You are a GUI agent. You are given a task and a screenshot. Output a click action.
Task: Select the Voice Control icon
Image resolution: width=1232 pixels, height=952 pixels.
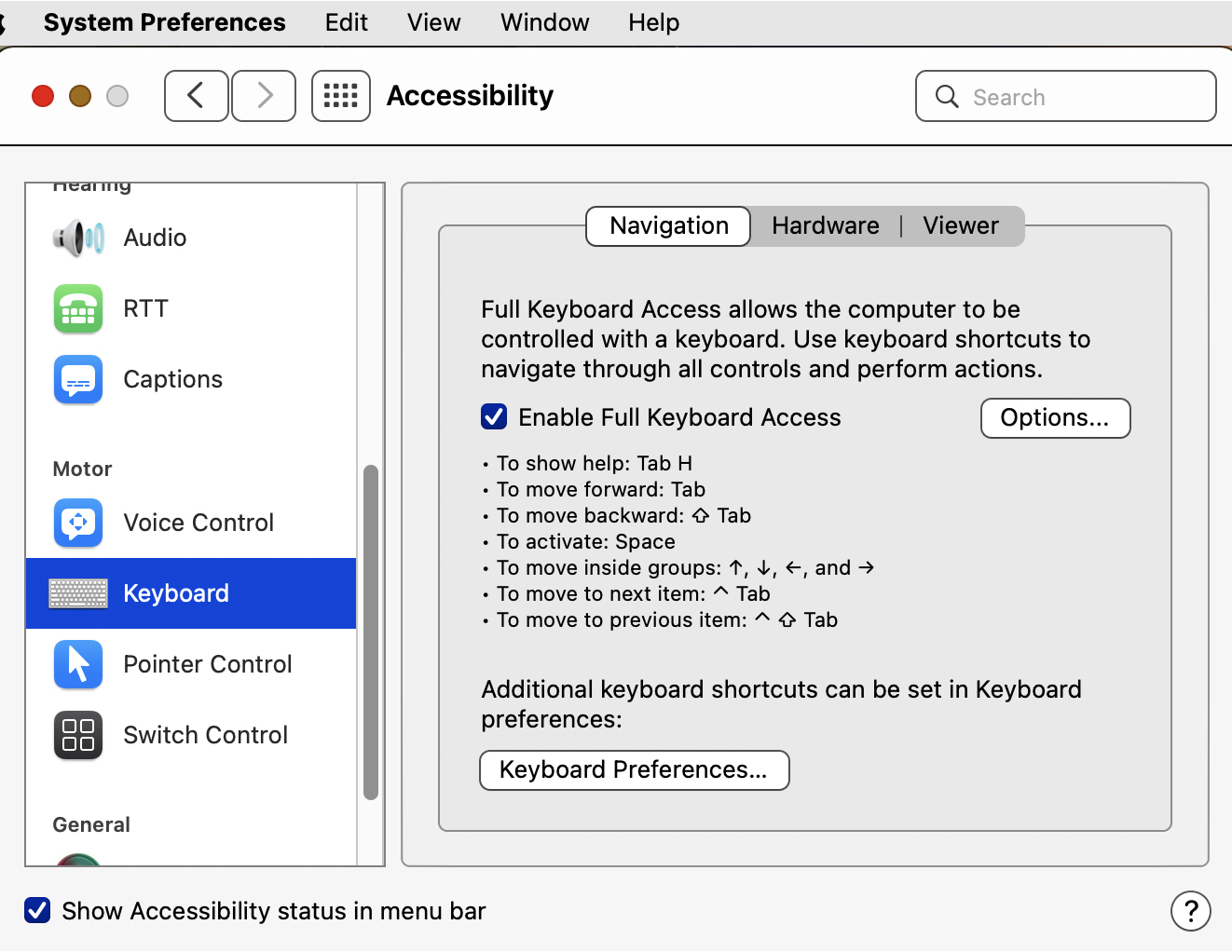[78, 523]
